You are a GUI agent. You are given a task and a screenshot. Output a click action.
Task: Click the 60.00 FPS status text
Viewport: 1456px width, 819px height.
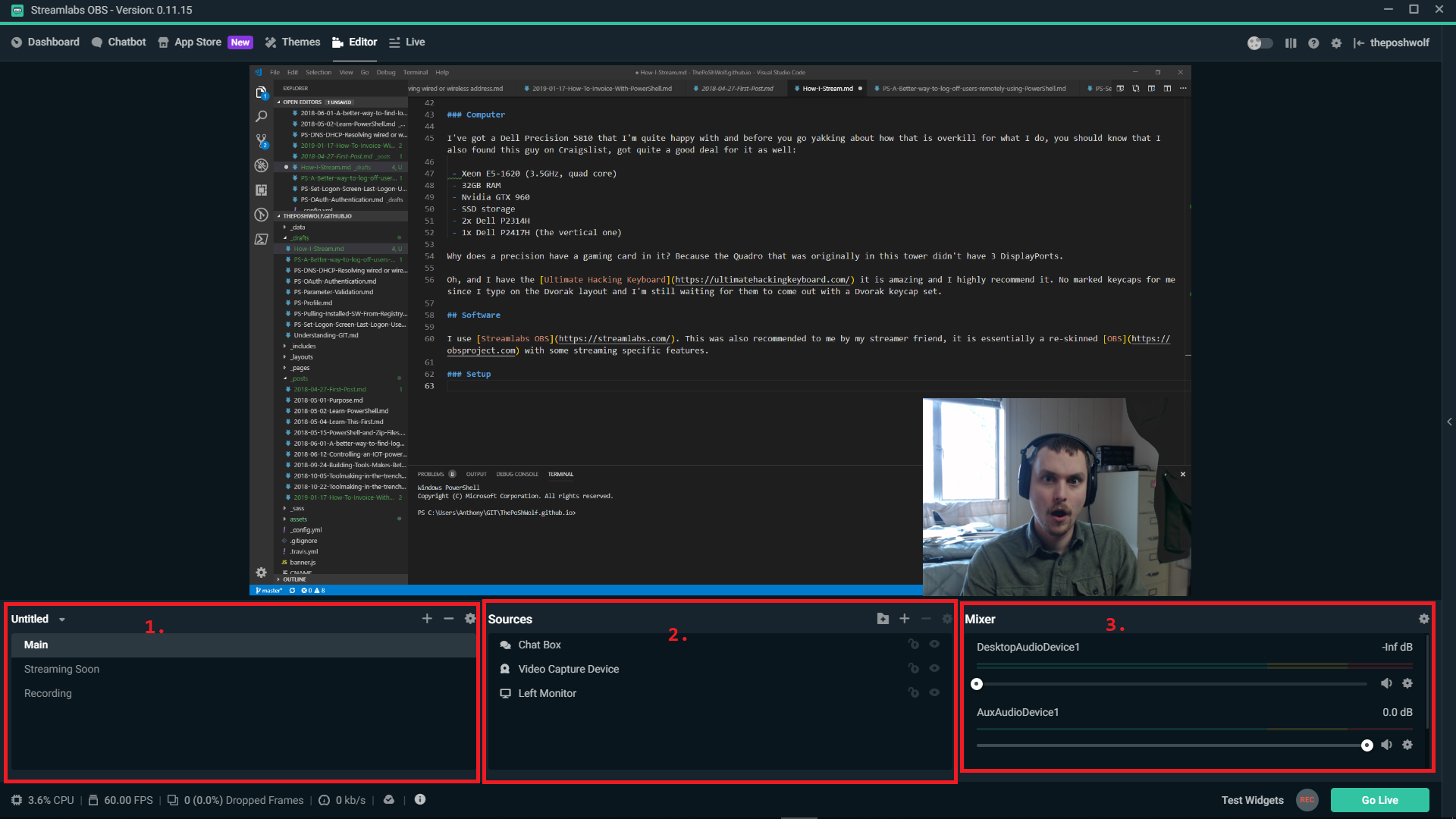(x=128, y=800)
